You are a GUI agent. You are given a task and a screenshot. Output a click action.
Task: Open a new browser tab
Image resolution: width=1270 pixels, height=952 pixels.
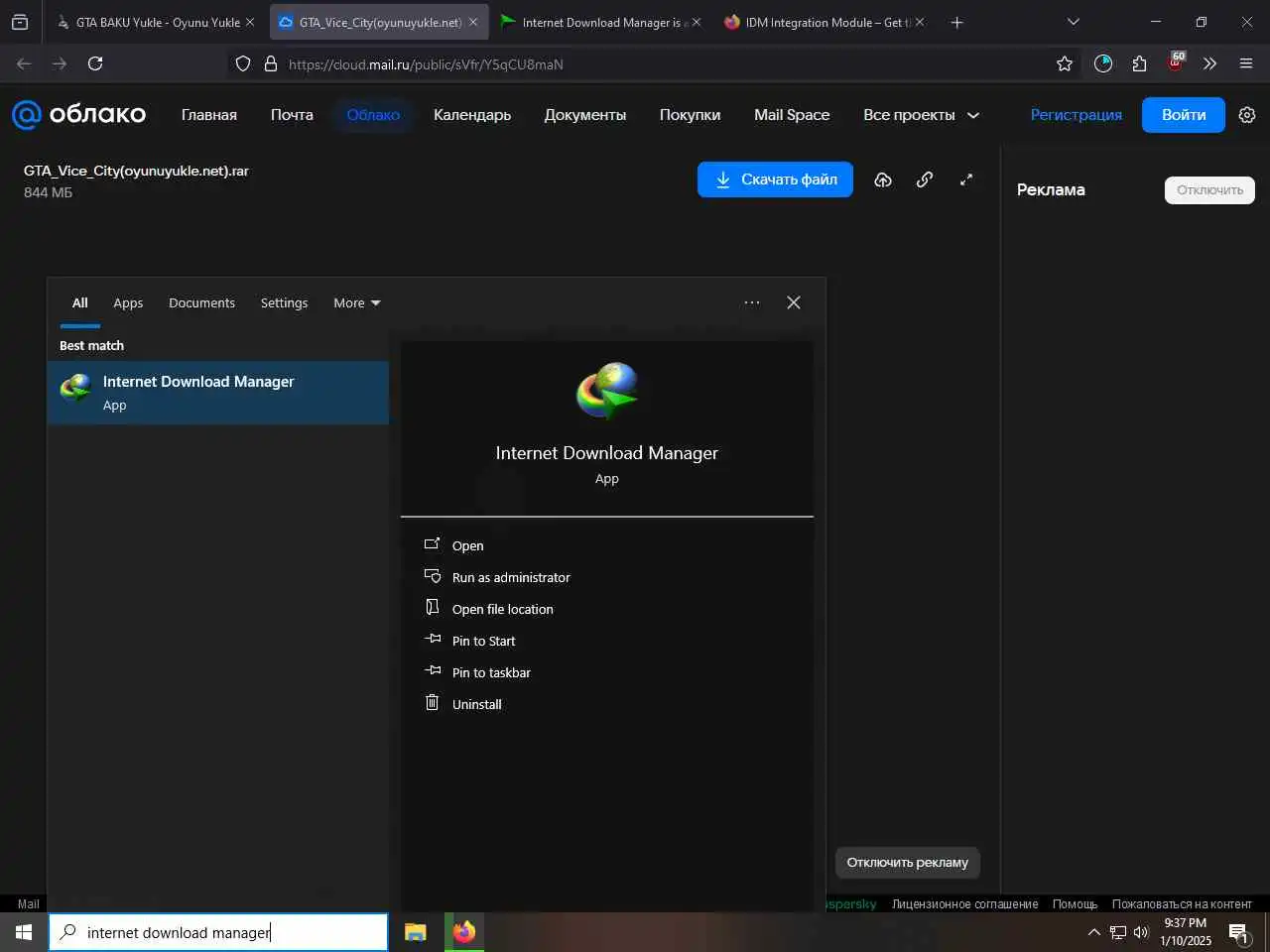[x=956, y=22]
